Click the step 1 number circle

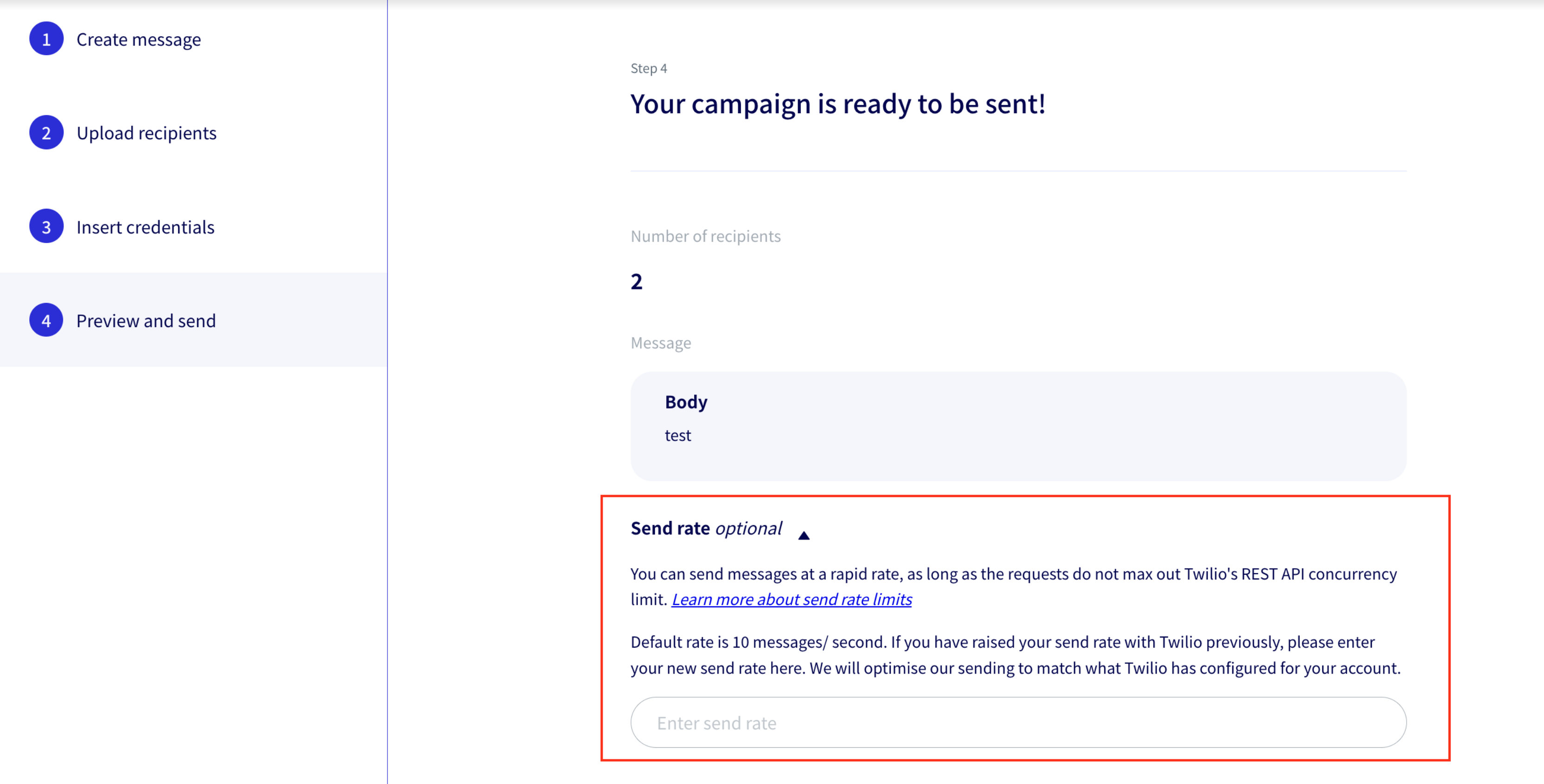coord(46,39)
